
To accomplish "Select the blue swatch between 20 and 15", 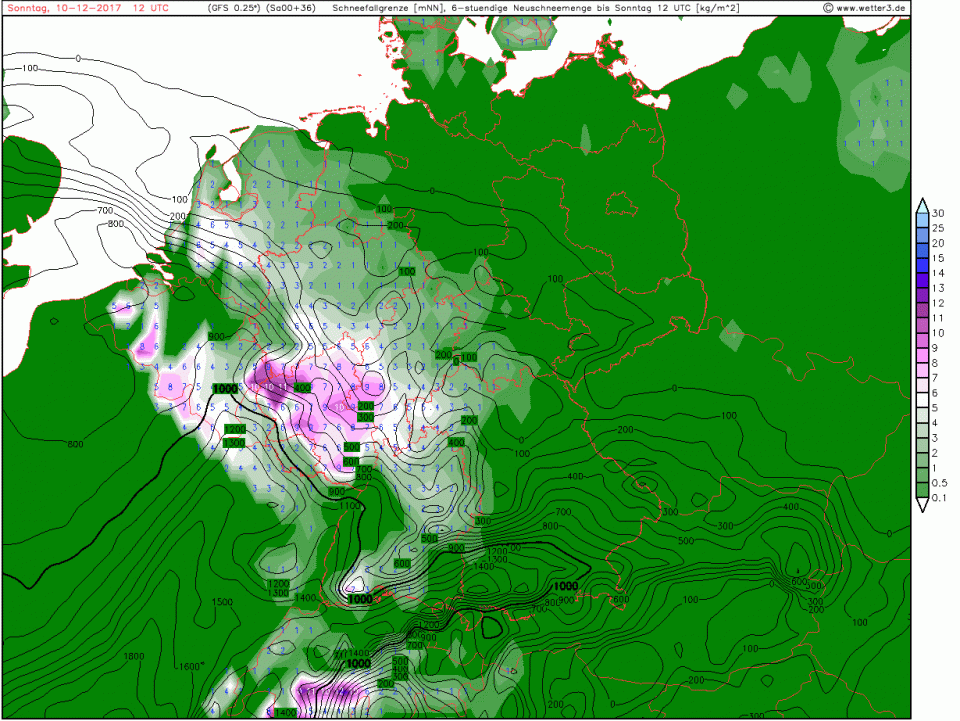I will (921, 250).
